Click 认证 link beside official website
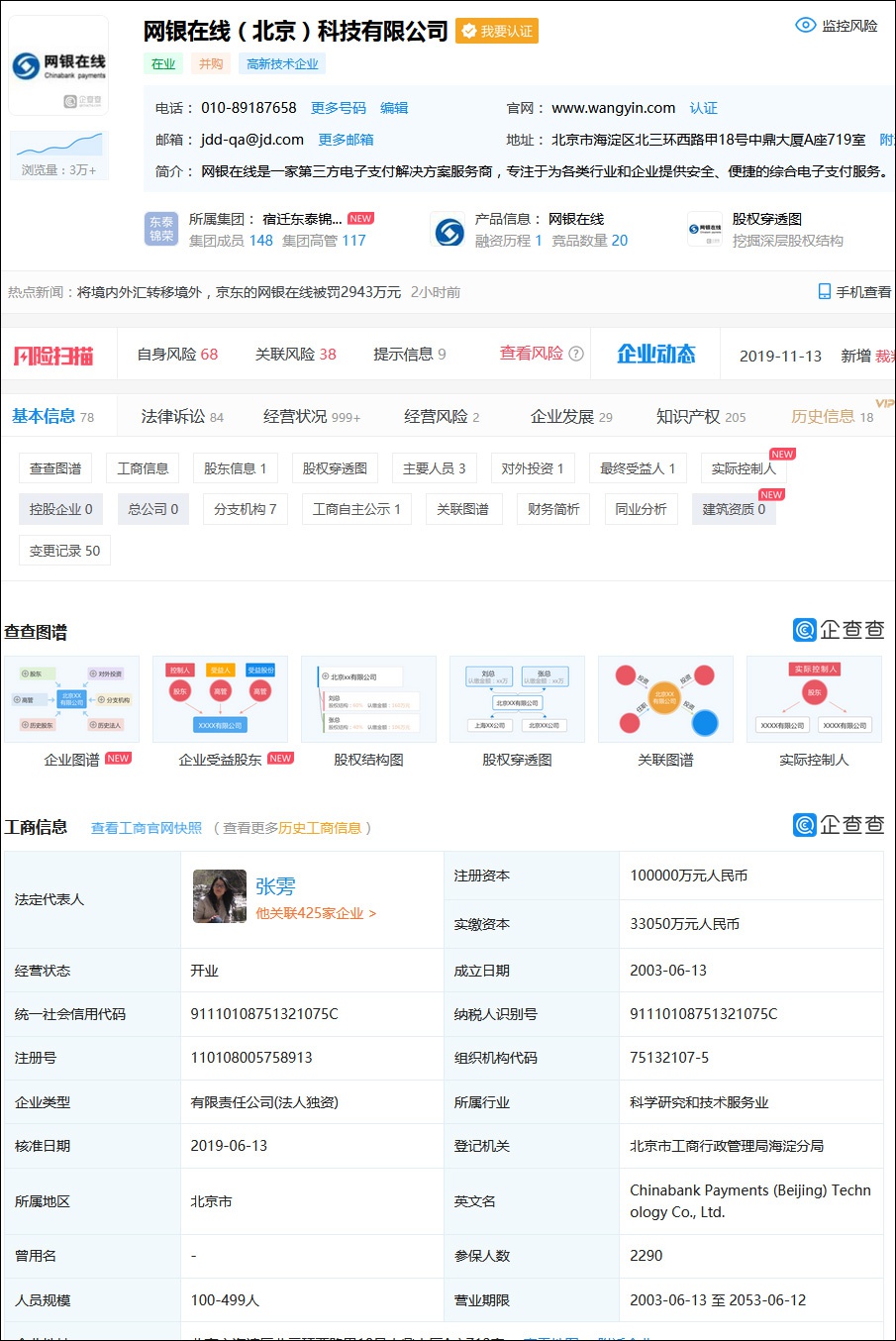The image size is (896, 1341). click(704, 108)
